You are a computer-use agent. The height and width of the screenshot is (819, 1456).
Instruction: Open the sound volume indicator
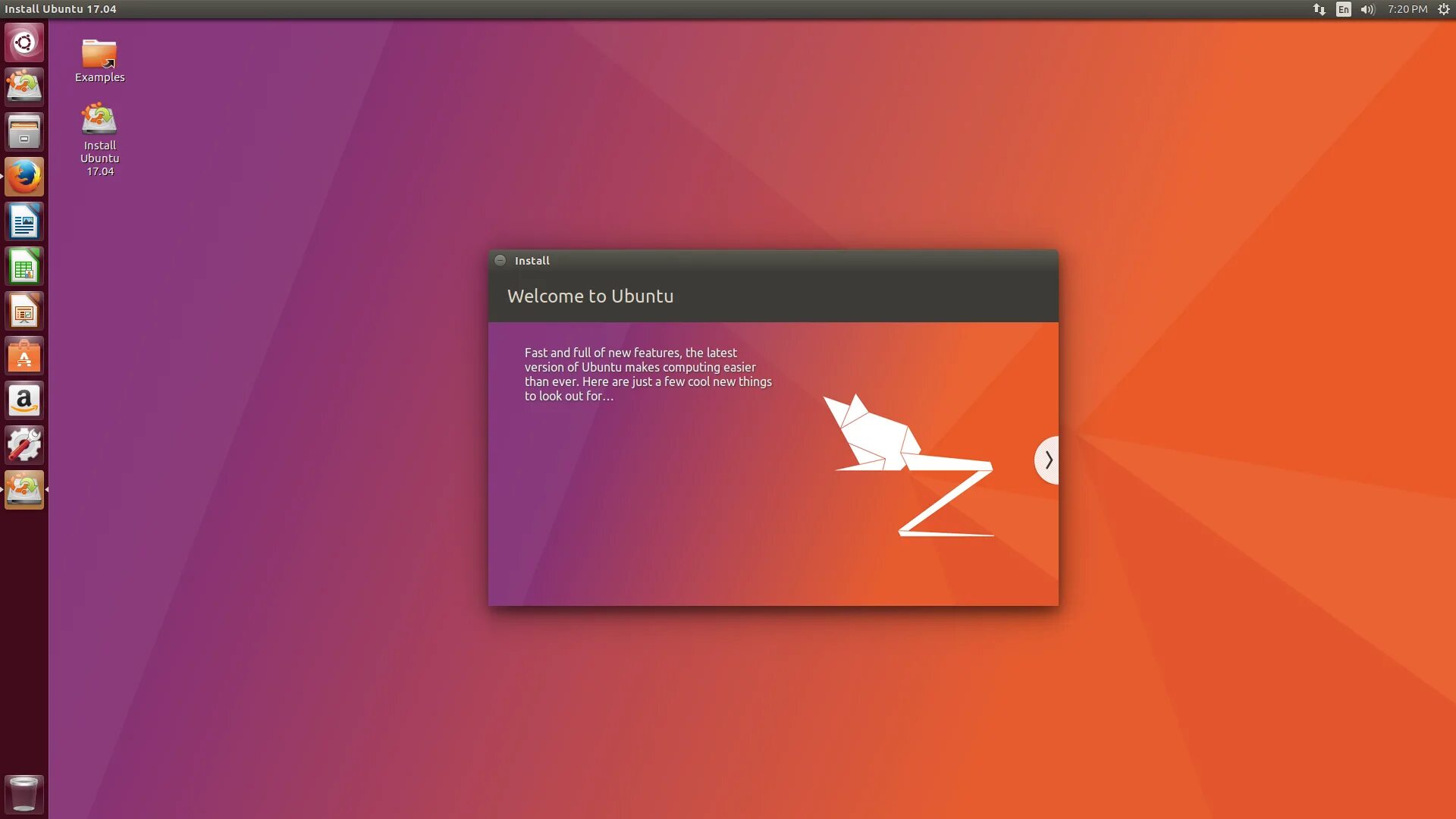click(x=1368, y=9)
